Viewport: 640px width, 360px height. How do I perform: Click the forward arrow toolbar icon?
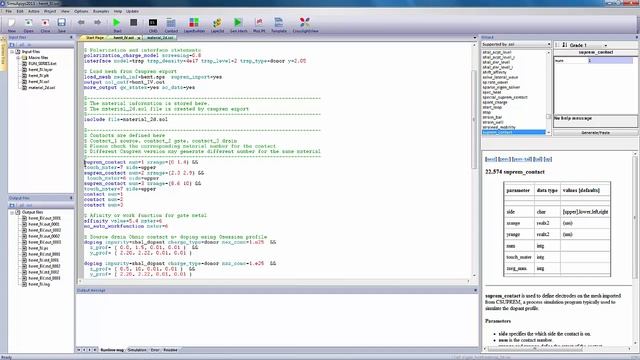pyautogui.click(x=97, y=22)
